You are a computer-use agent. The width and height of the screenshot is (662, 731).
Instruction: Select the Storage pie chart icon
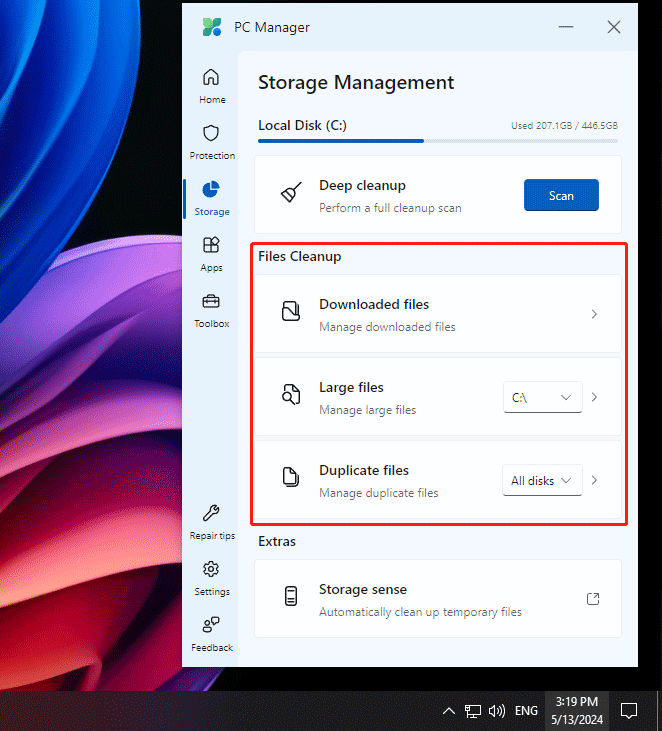pos(211,190)
